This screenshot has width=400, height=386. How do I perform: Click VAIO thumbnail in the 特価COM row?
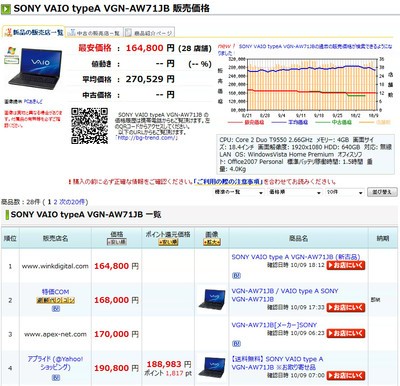coord(212,299)
